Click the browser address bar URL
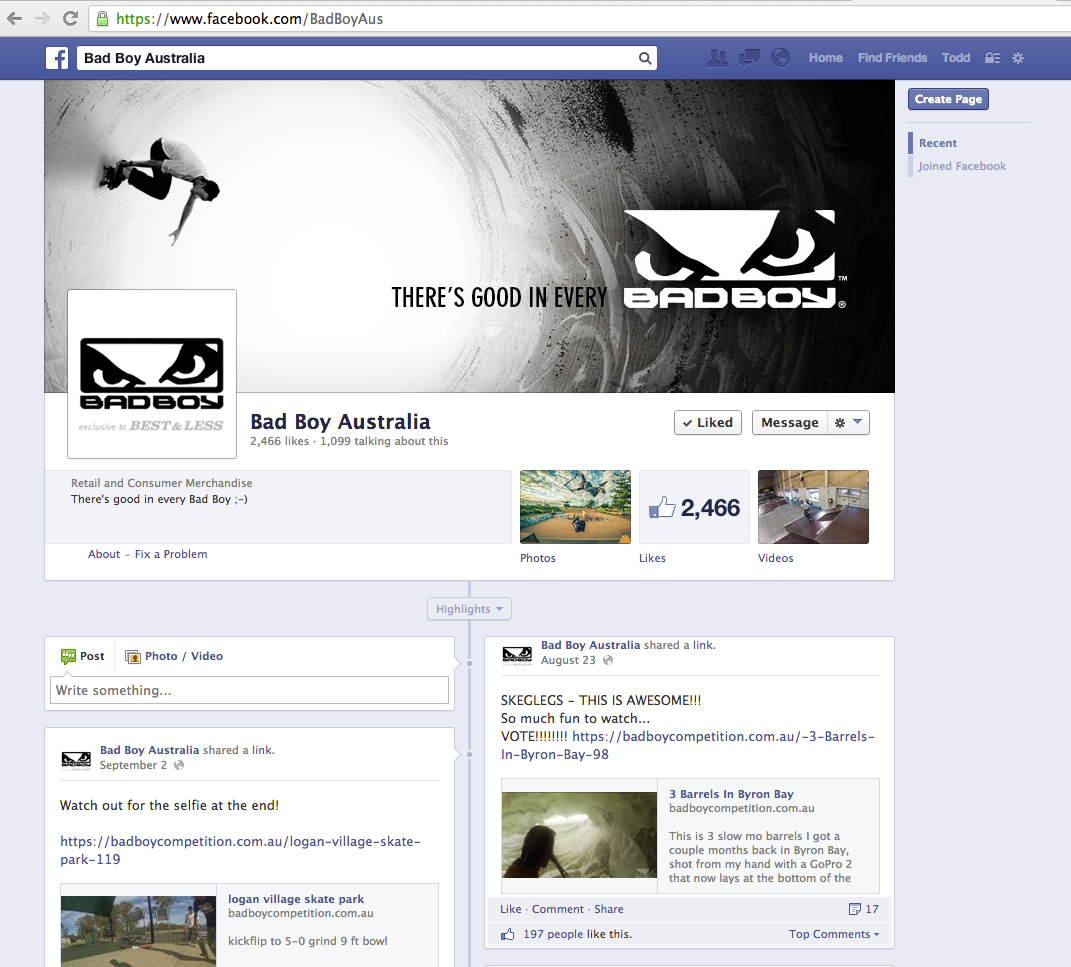This screenshot has height=967, width=1071. (249, 19)
